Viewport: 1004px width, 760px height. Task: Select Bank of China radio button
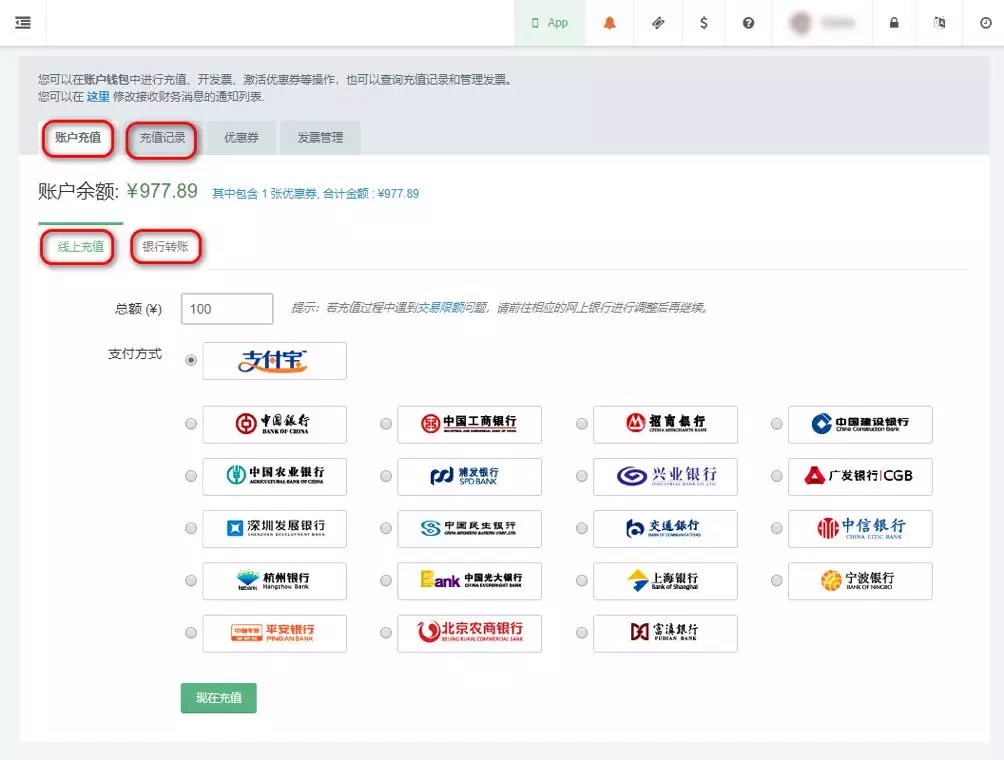[x=191, y=424]
